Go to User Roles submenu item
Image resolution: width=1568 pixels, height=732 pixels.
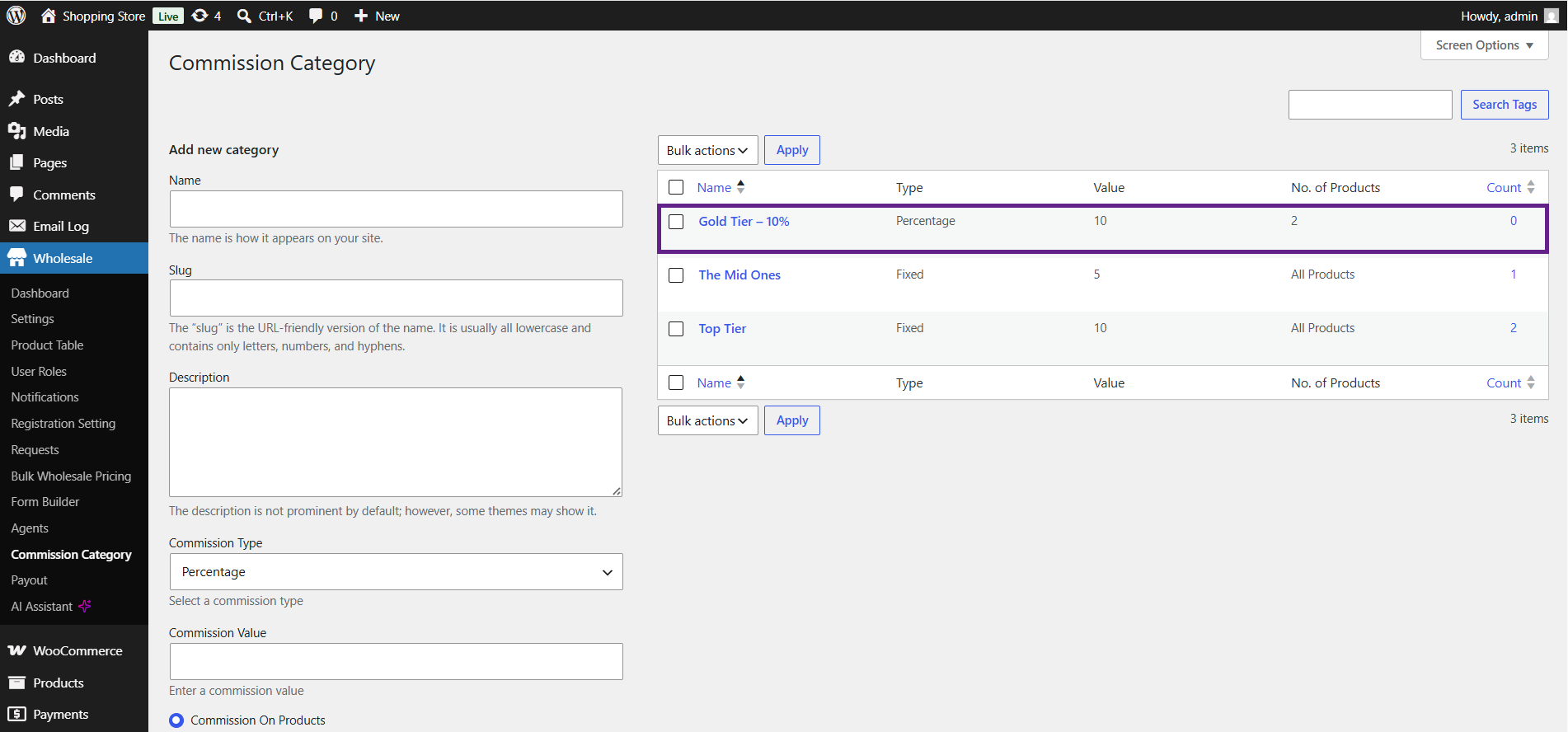click(39, 372)
